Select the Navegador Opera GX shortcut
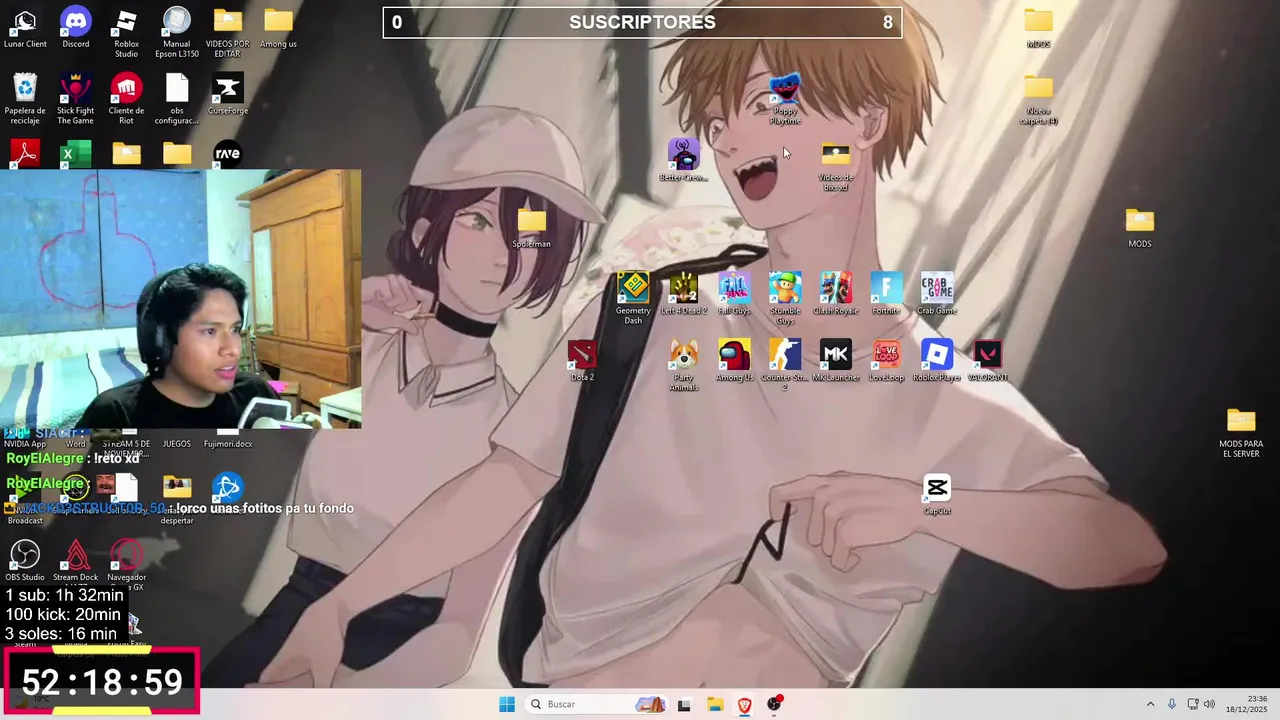 point(126,565)
